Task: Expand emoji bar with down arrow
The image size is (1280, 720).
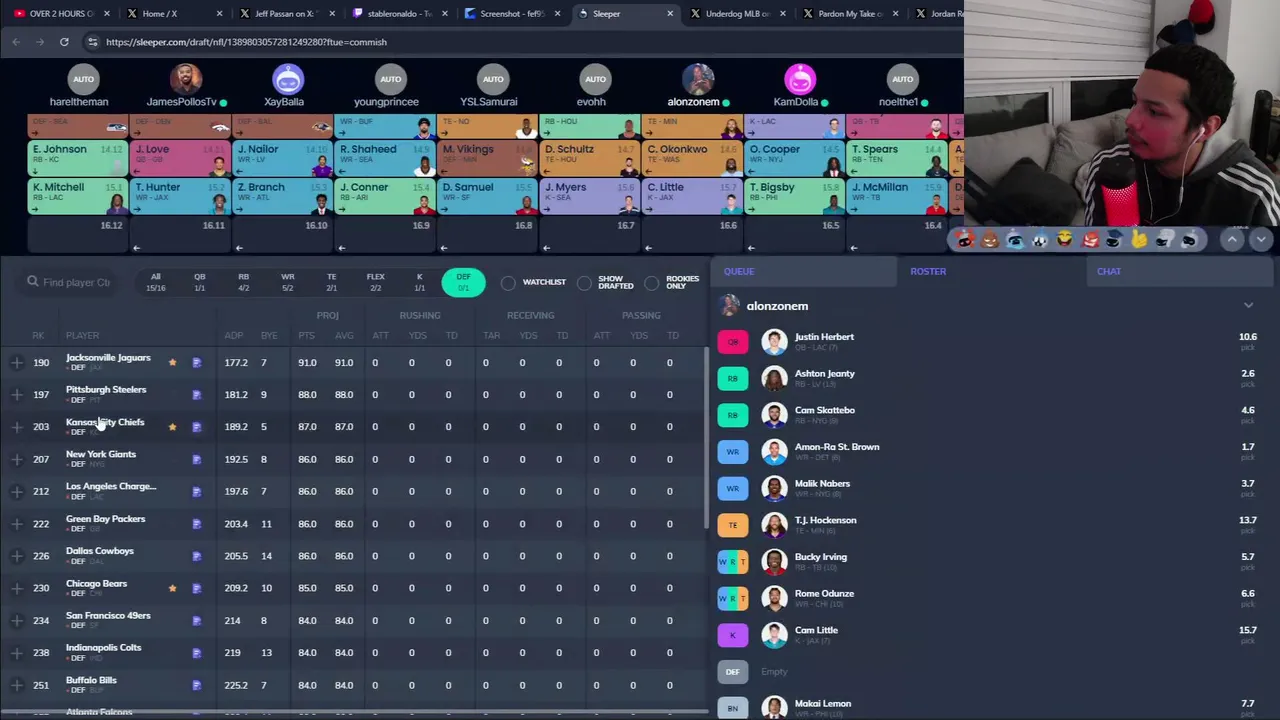Action: click(1261, 239)
